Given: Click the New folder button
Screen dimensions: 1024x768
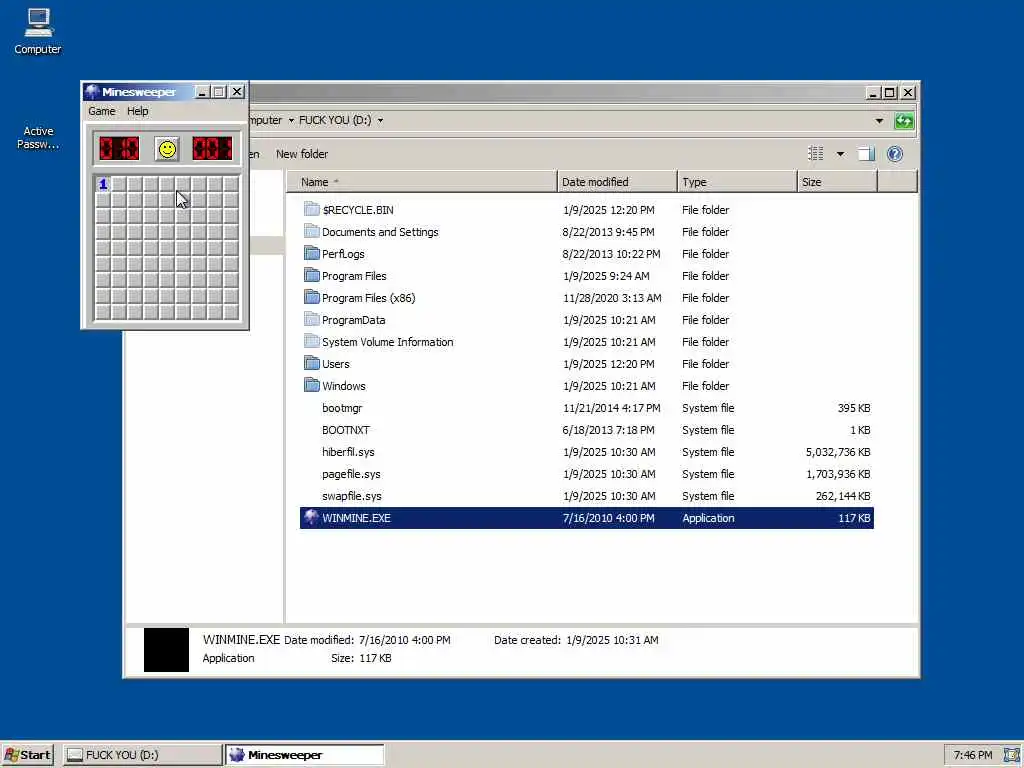Looking at the screenshot, I should [x=302, y=154].
